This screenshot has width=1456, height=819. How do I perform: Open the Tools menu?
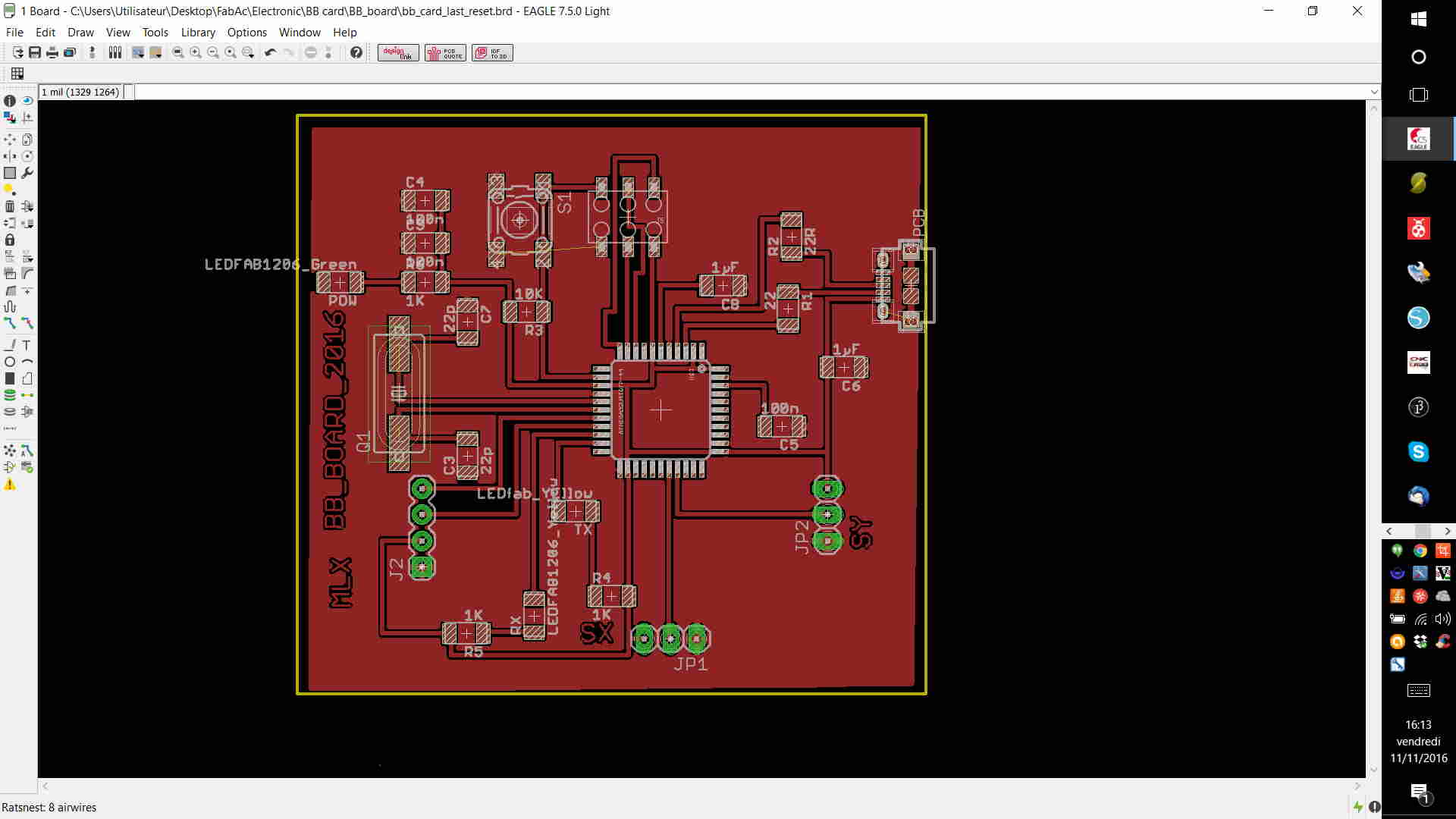(155, 33)
